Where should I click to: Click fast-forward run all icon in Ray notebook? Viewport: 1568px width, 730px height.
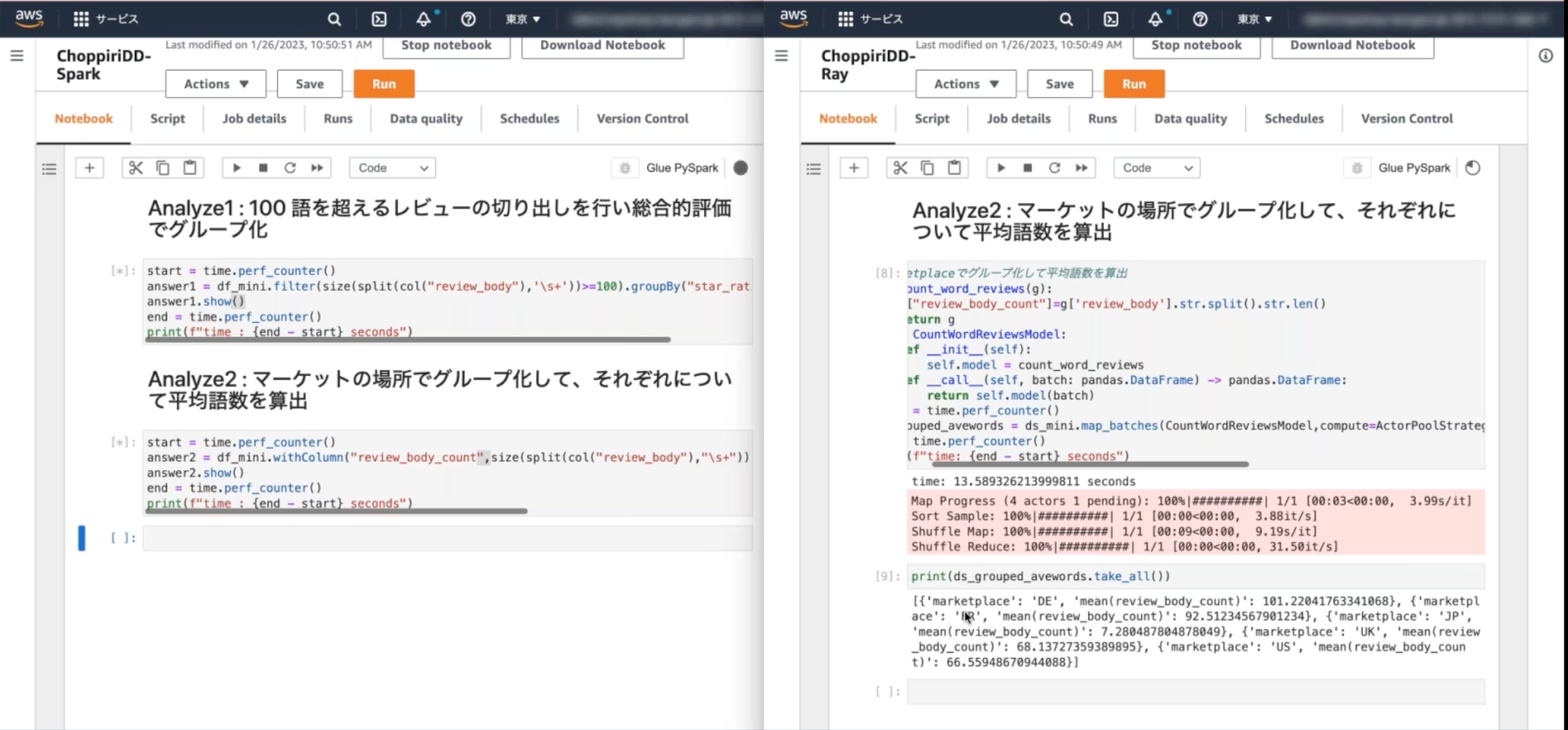(x=1081, y=168)
